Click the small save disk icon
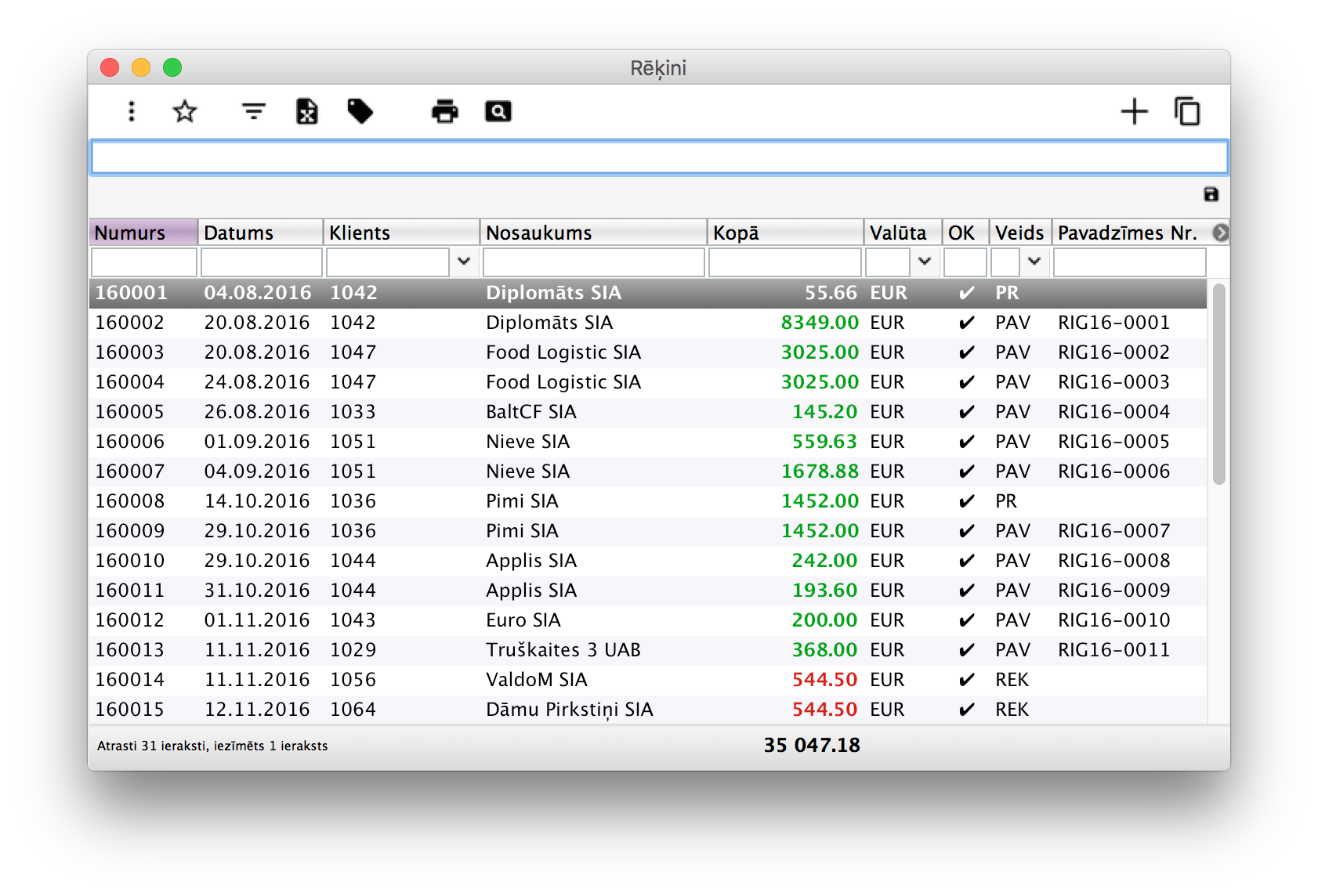 click(1211, 194)
